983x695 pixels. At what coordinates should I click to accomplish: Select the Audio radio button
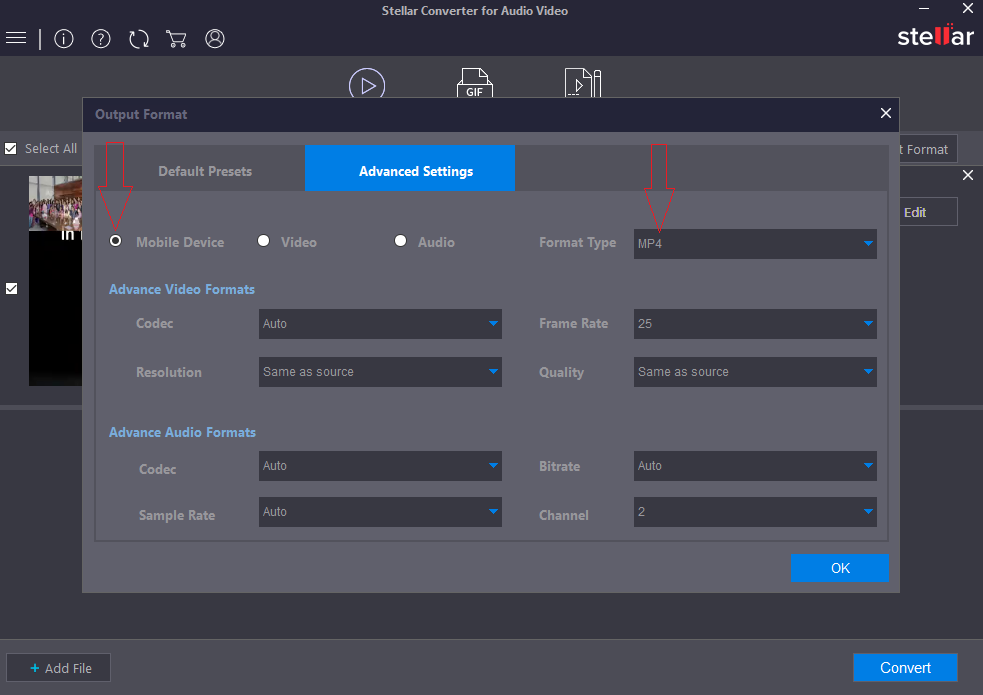401,241
